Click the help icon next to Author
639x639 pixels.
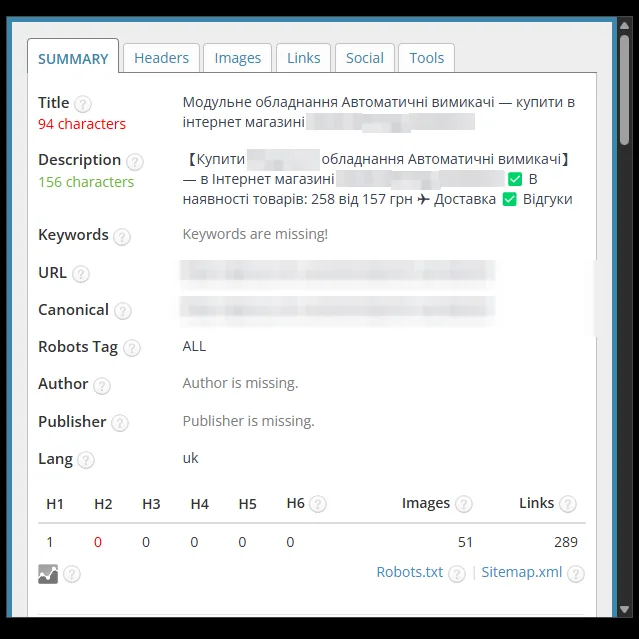click(102, 386)
